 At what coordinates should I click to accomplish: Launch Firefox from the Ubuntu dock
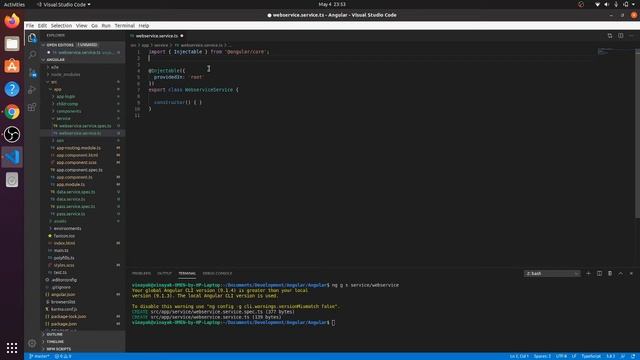click(x=12, y=21)
